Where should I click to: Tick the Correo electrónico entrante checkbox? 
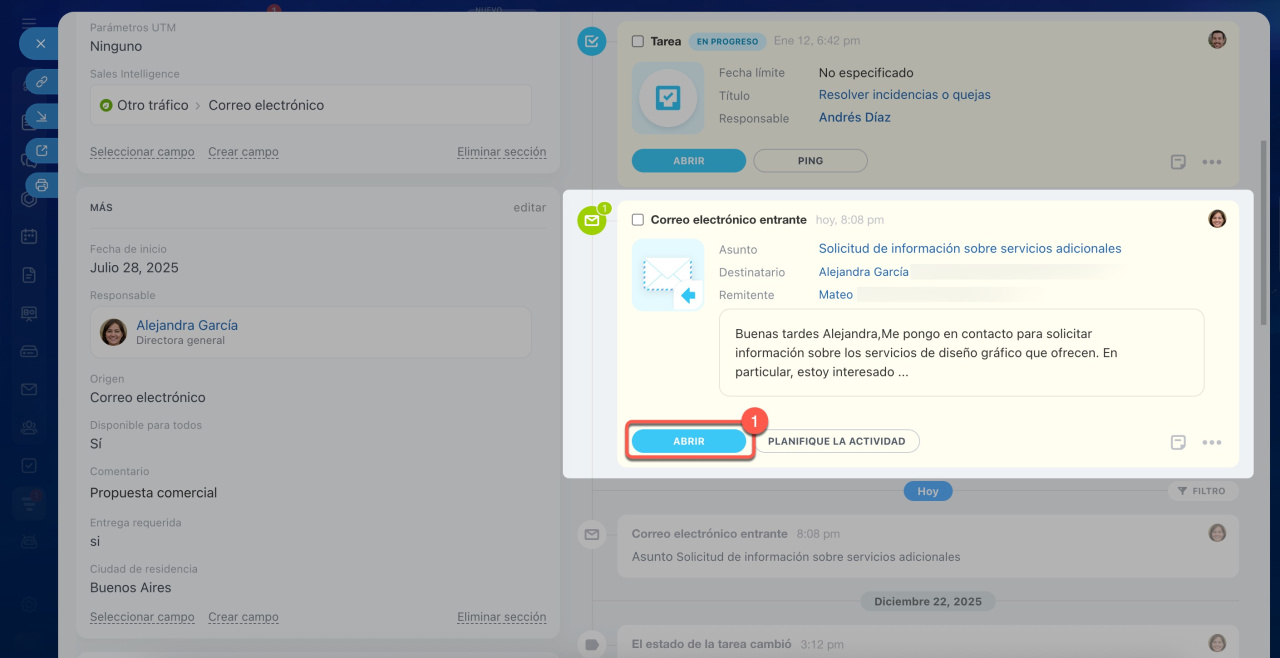click(x=638, y=220)
